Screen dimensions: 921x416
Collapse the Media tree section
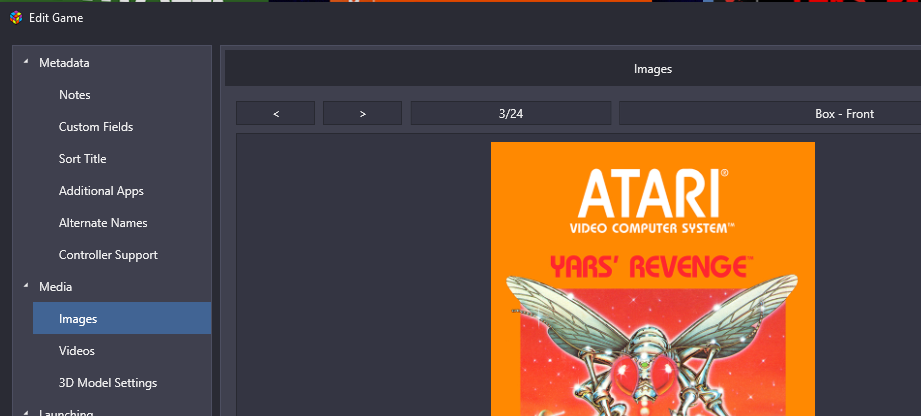click(x=25, y=286)
